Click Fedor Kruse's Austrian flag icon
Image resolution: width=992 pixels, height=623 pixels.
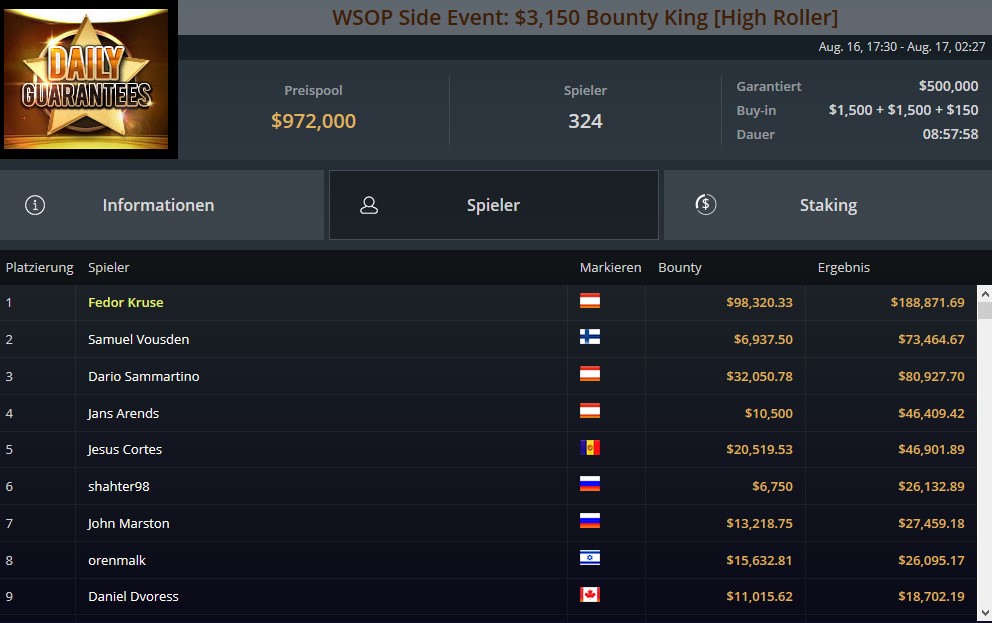coord(590,301)
